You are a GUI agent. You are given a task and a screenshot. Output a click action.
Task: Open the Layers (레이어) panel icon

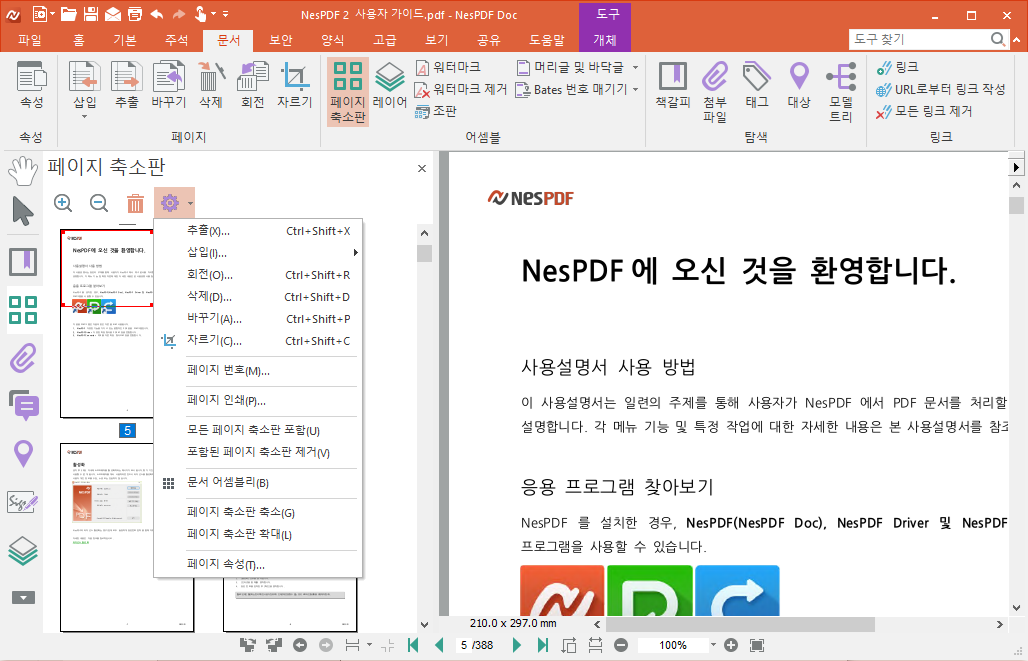[390, 85]
